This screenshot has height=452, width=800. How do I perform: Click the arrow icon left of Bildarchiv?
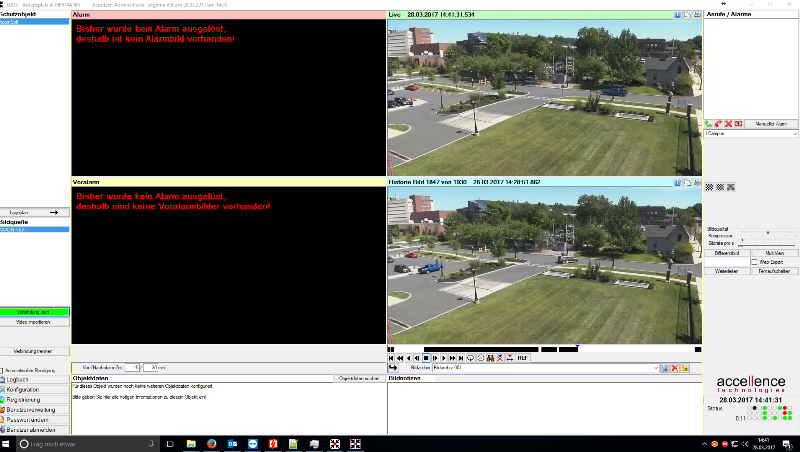[393, 368]
